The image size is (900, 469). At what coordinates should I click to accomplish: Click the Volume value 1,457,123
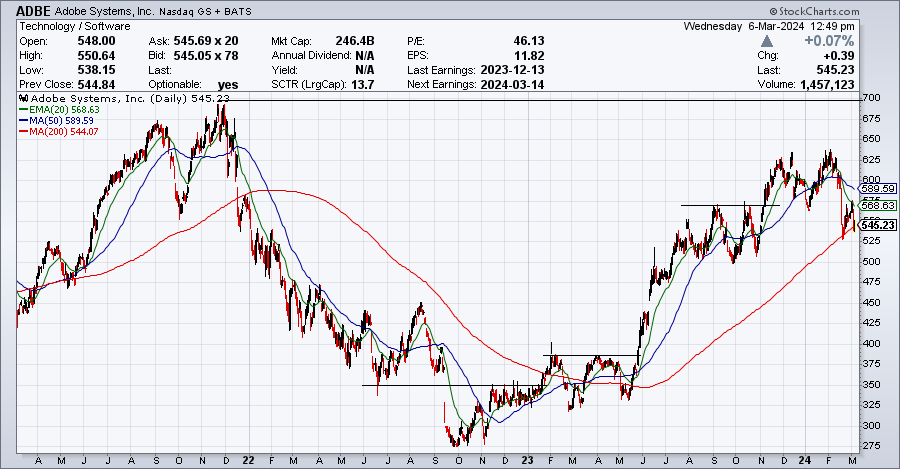826,84
